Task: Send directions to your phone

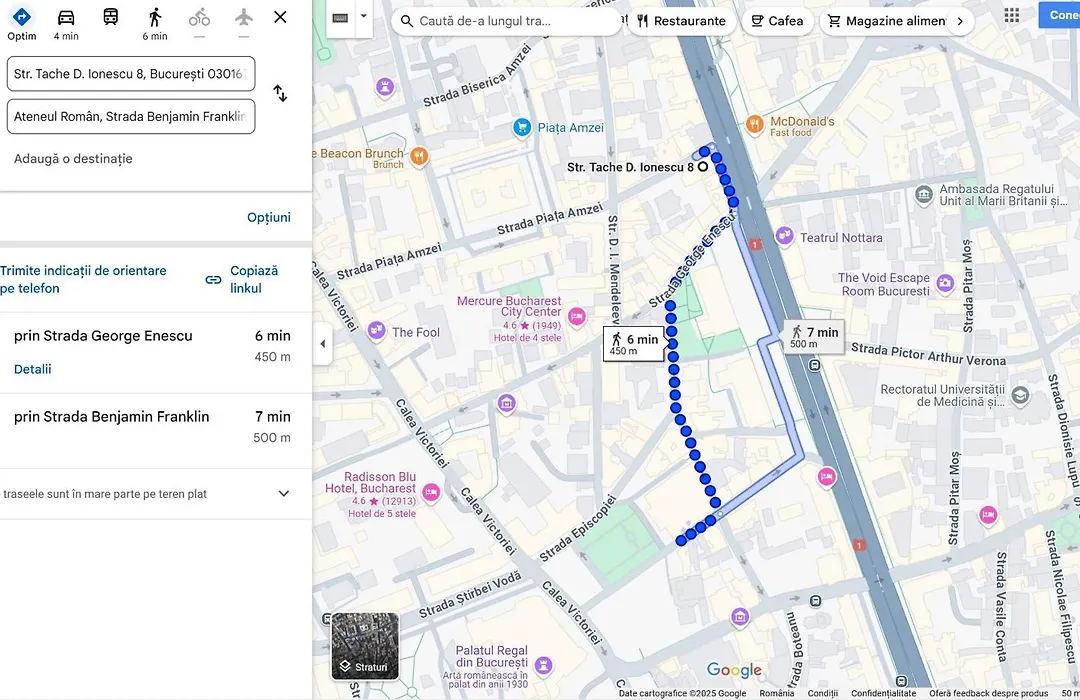Action: [83, 279]
